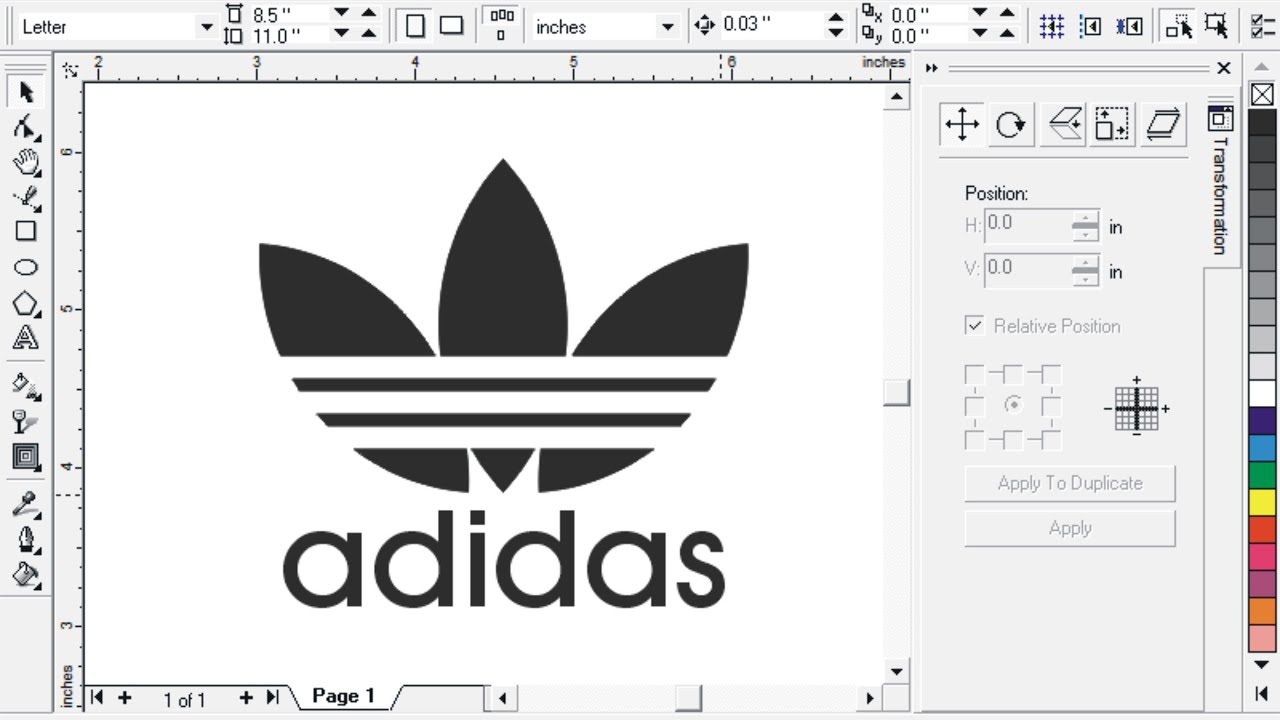This screenshot has width=1280, height=720.
Task: Toggle snap to grid icon
Action: tap(1051, 26)
